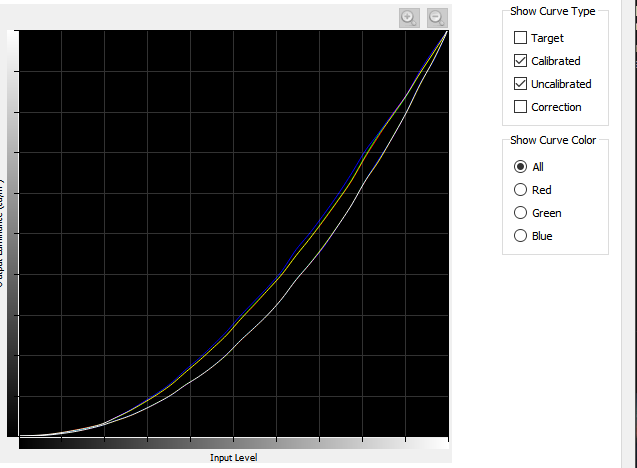Screen dimensions: 637x468
Task: Click the zoom out magnifier icon
Action: [x=437, y=17]
